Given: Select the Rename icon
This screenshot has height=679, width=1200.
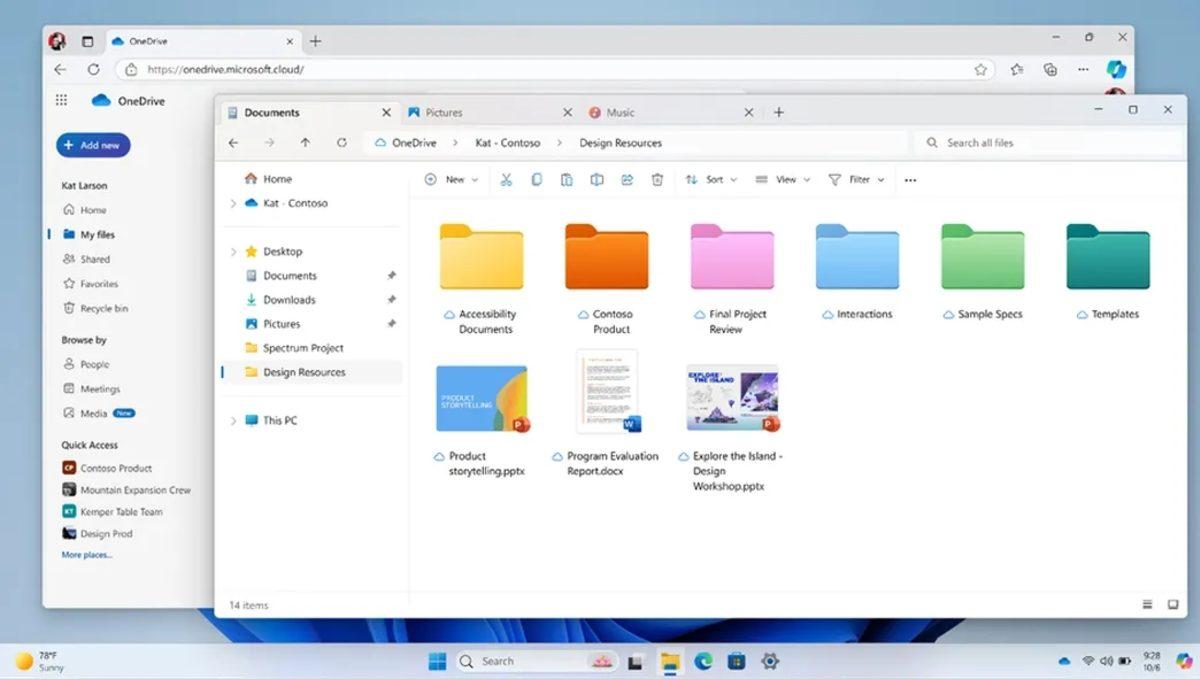Looking at the screenshot, I should [597, 179].
